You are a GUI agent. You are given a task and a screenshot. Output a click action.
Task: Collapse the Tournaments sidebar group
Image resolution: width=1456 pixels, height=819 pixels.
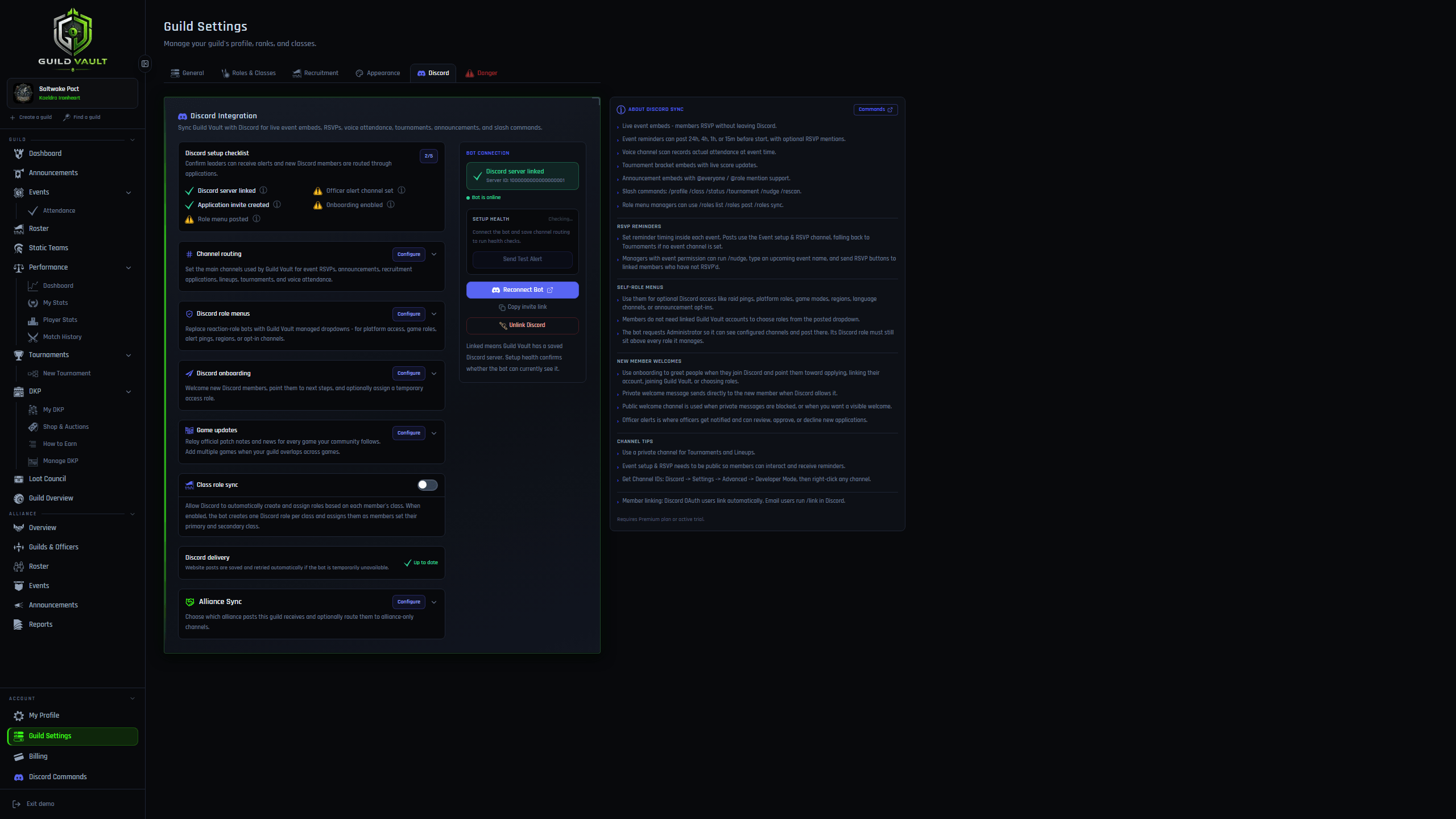pyautogui.click(x=129, y=355)
